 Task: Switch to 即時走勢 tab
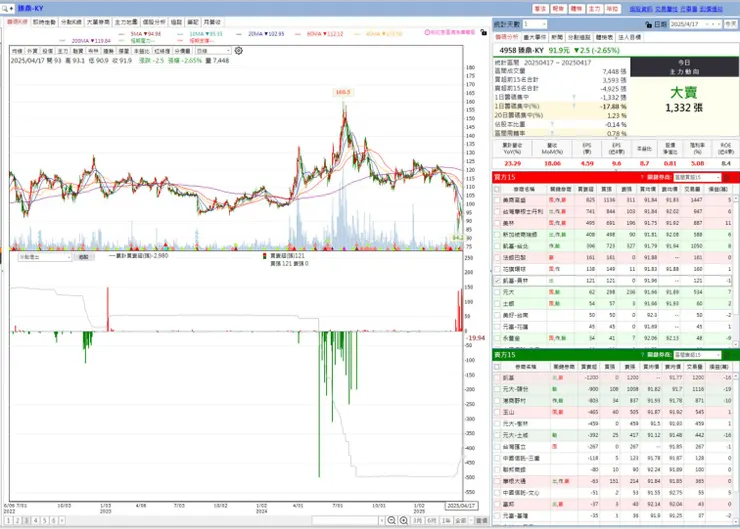[x=44, y=22]
